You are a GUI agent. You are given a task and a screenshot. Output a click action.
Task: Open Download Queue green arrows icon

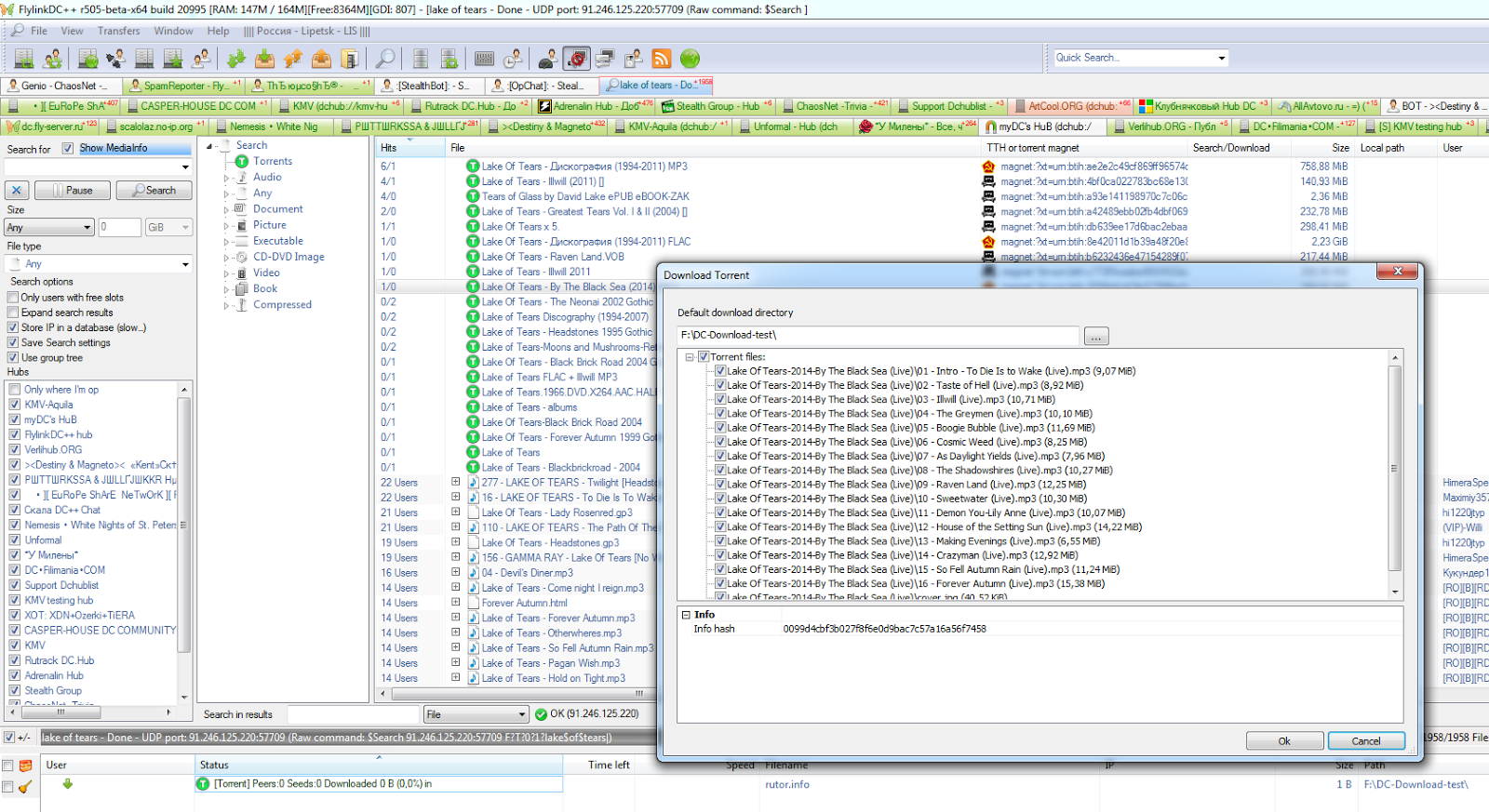tap(236, 59)
